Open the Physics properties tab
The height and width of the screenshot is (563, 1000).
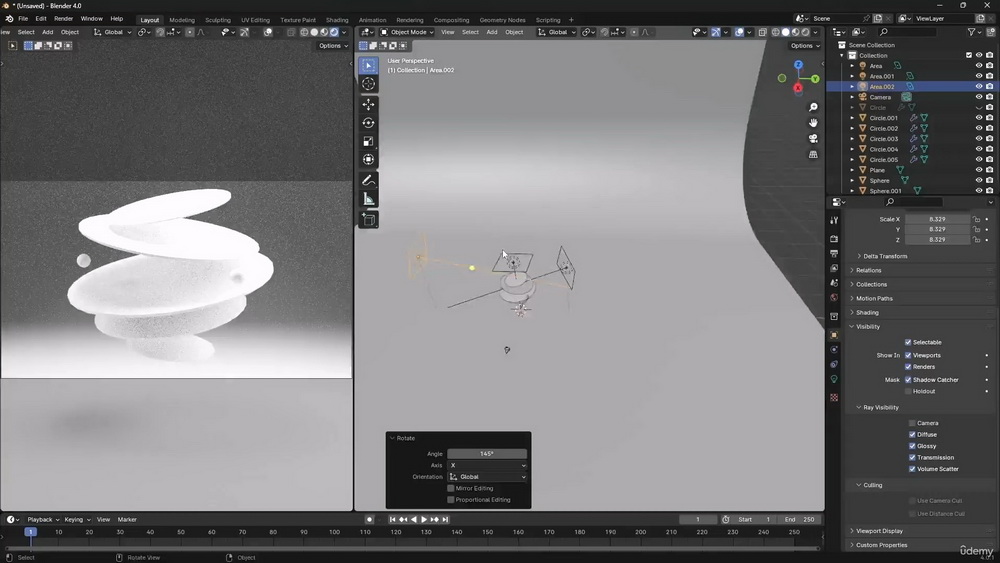pos(834,349)
